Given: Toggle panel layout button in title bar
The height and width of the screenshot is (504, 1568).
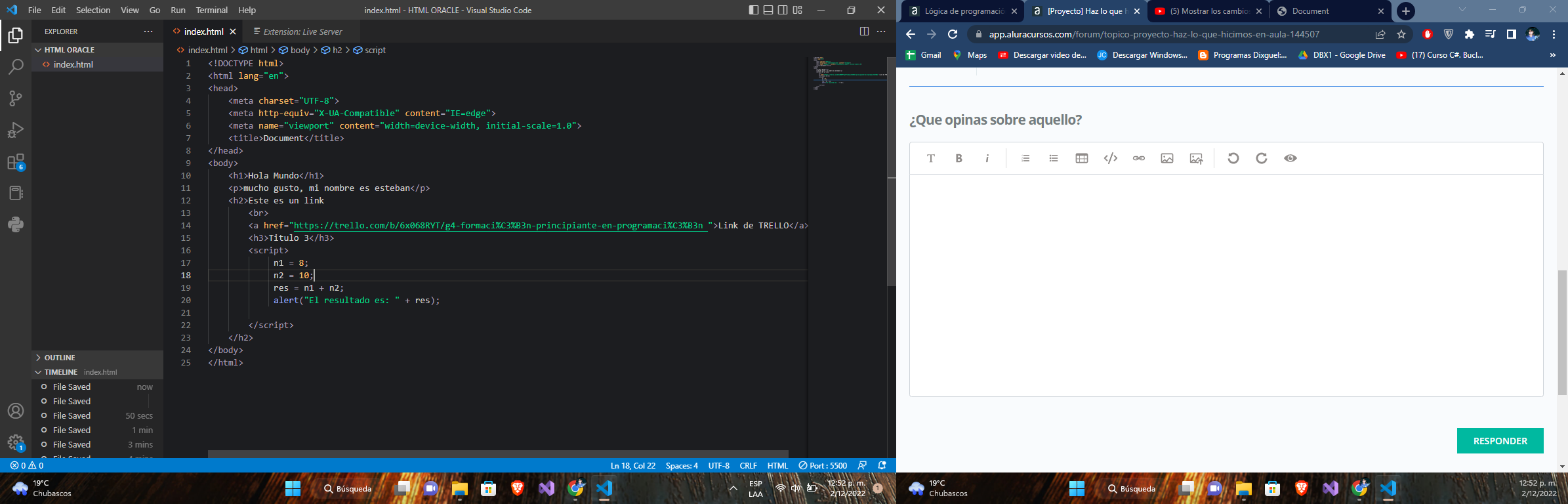Looking at the screenshot, I should 768,10.
